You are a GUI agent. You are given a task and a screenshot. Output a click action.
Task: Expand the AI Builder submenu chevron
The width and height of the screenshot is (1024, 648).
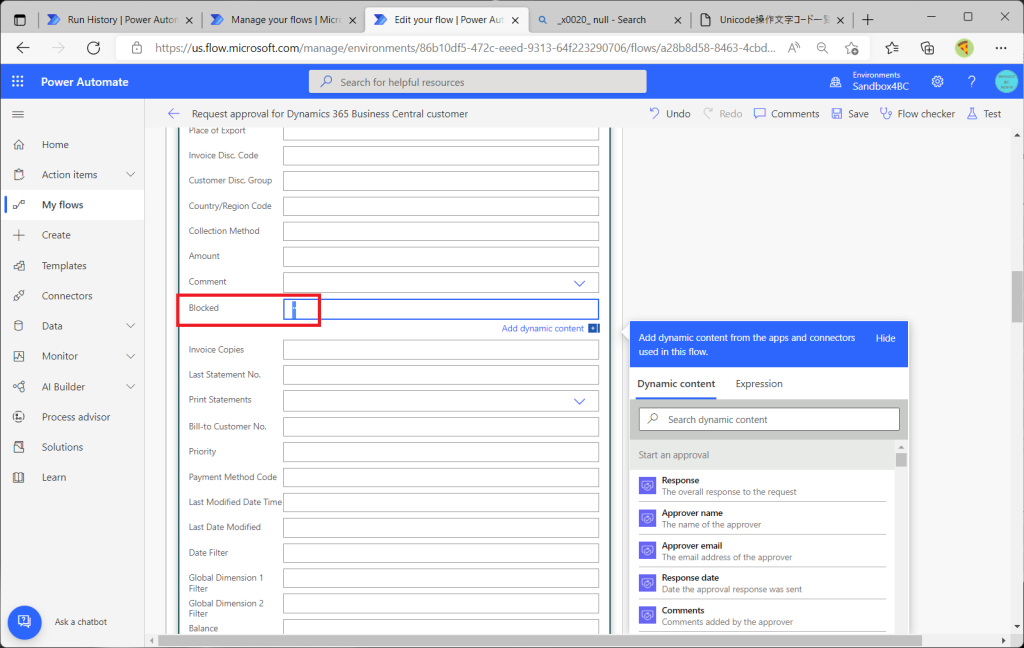point(131,387)
